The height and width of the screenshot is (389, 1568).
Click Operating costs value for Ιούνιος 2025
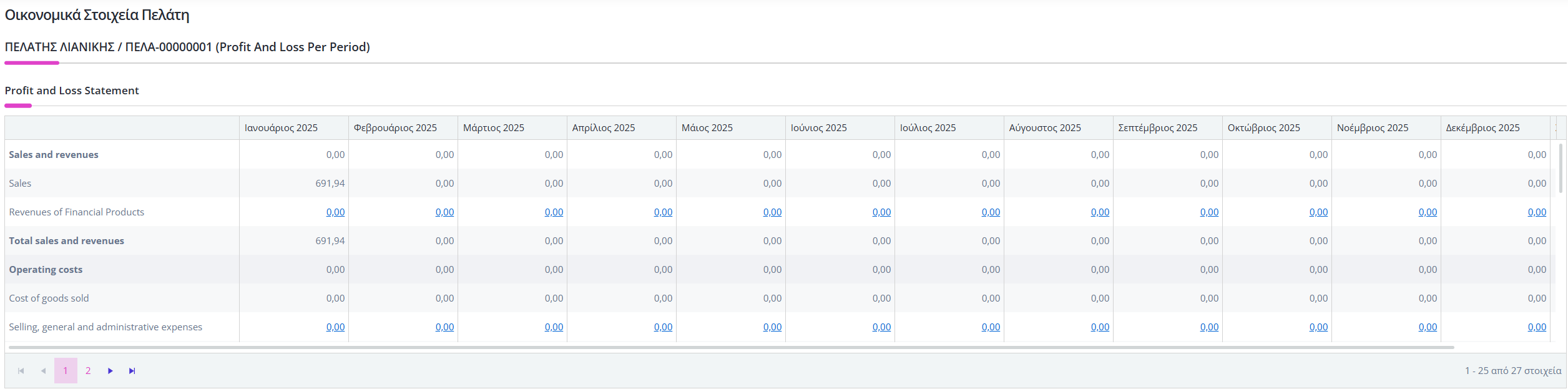881,270
